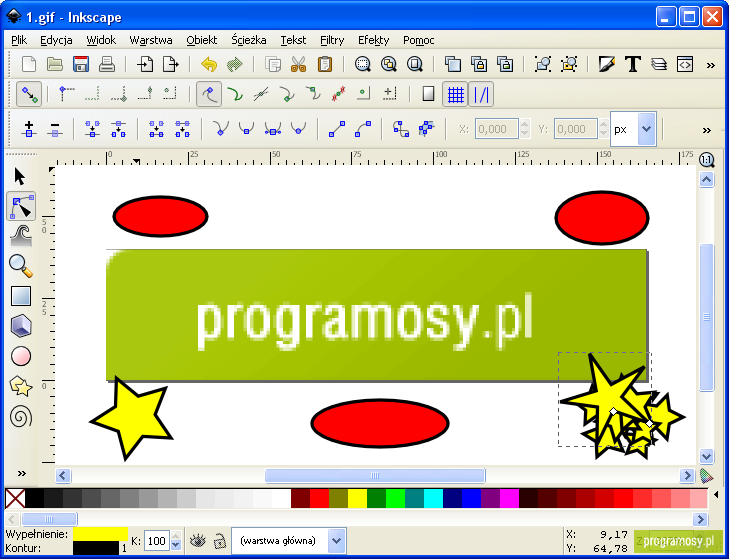Zoom to fit drawing icon
The width and height of the screenshot is (729, 559).
(x=389, y=64)
